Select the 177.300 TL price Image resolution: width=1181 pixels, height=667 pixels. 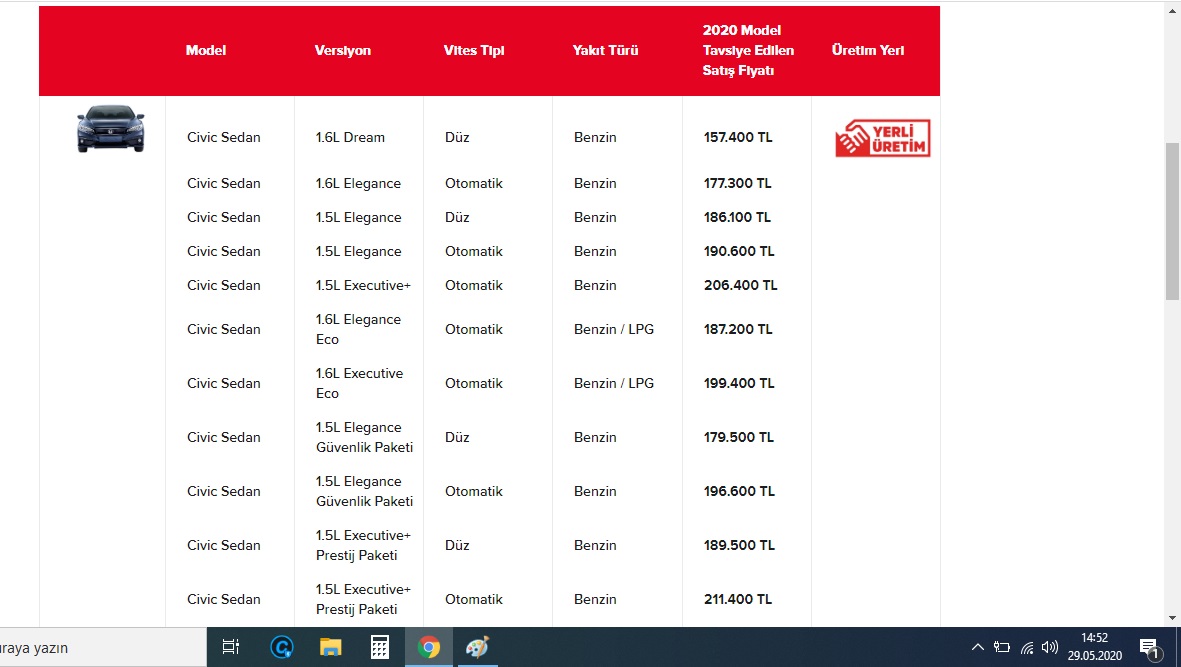pos(737,184)
